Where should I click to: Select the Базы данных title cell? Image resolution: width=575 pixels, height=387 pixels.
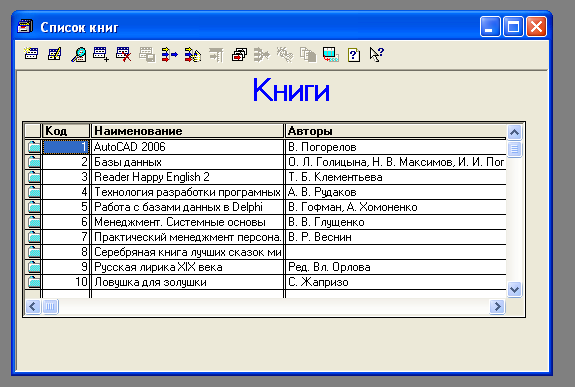pos(187,162)
